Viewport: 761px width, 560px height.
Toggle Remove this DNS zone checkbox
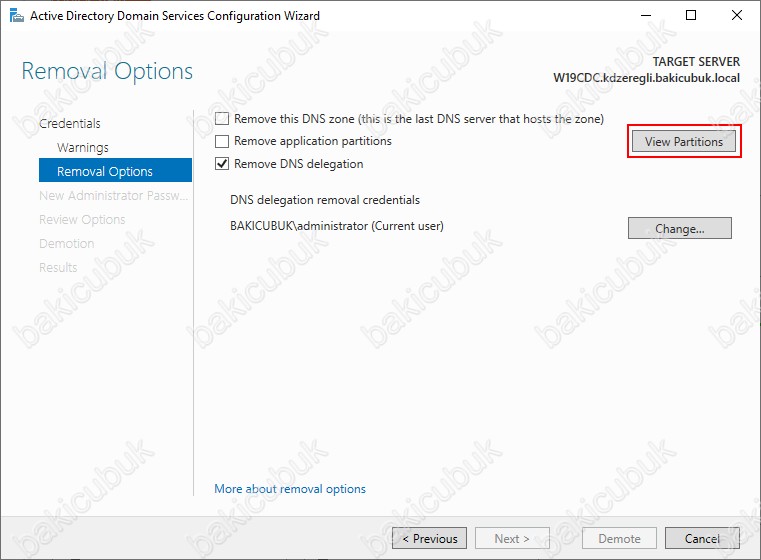[x=222, y=119]
